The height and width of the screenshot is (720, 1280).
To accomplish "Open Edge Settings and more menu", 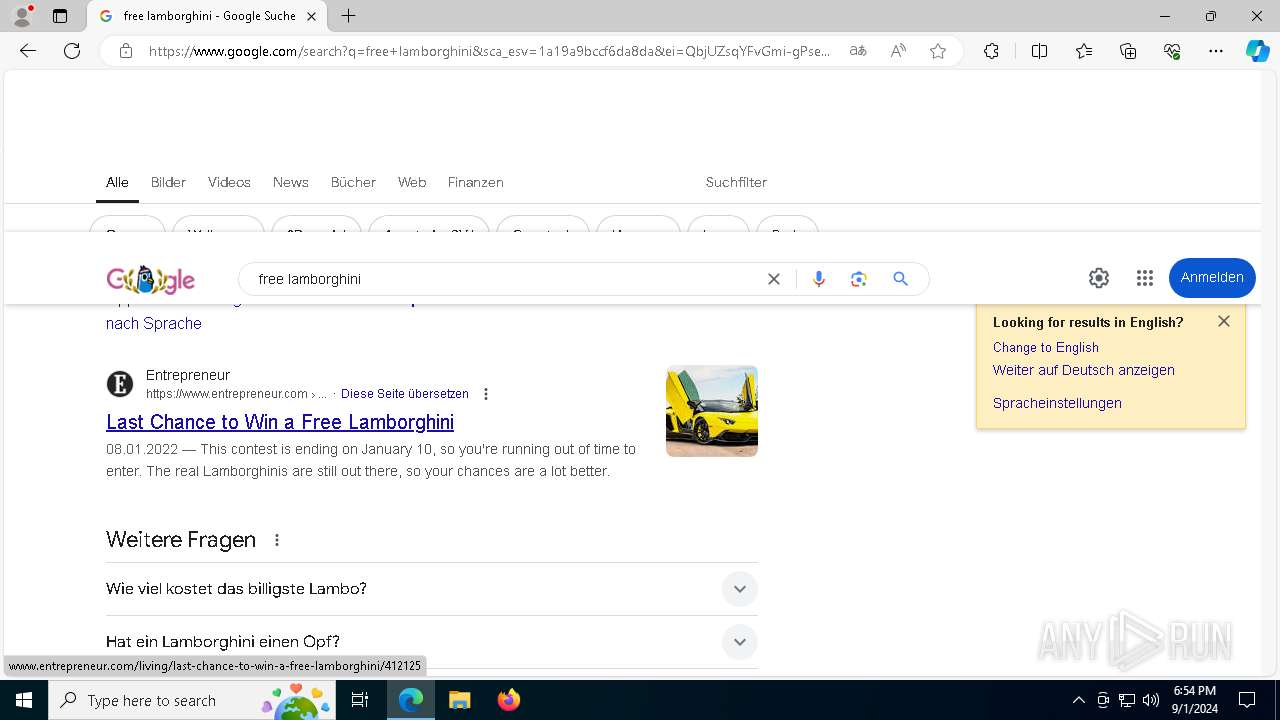I will pos(1216,51).
